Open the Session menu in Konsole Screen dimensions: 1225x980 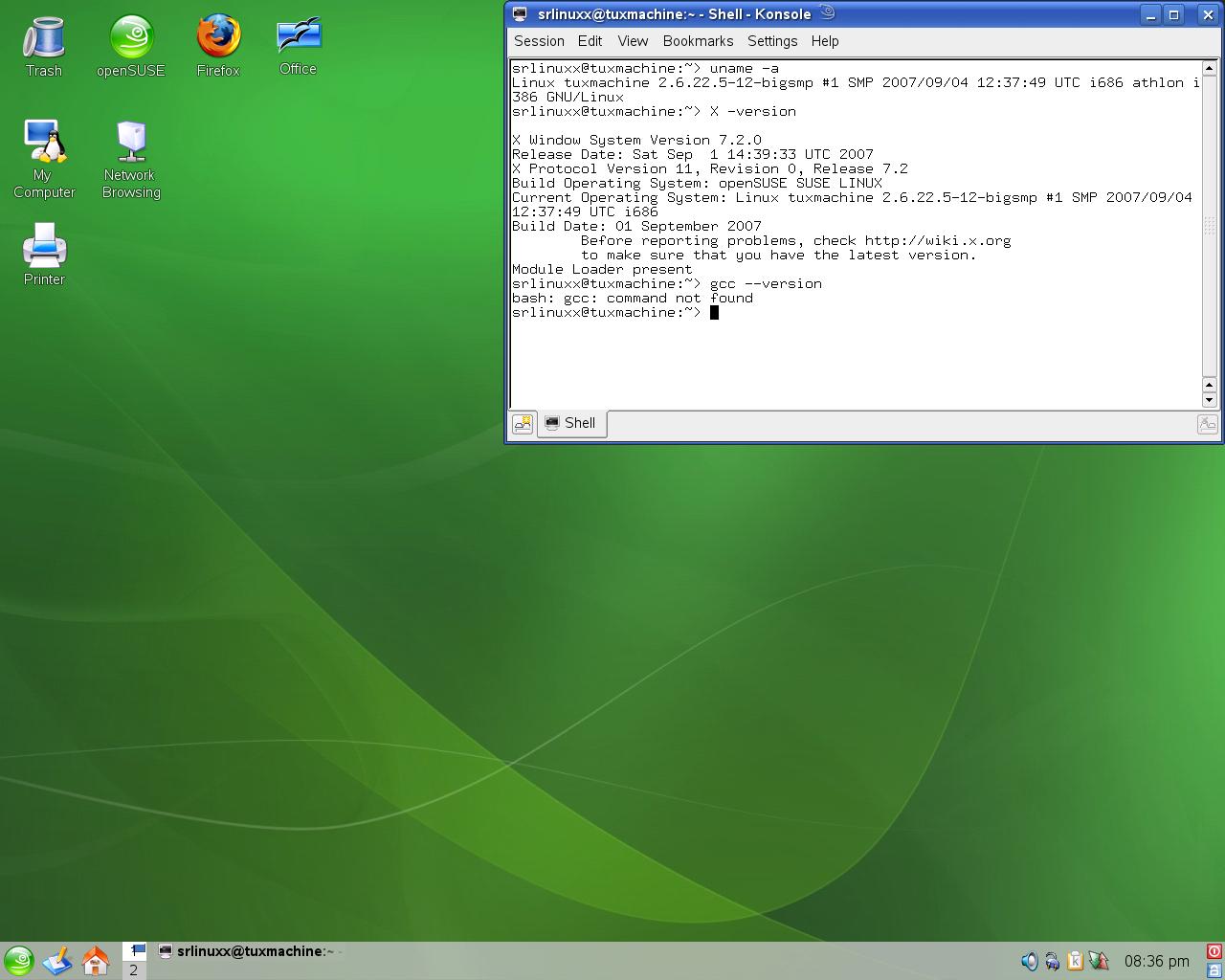point(539,41)
